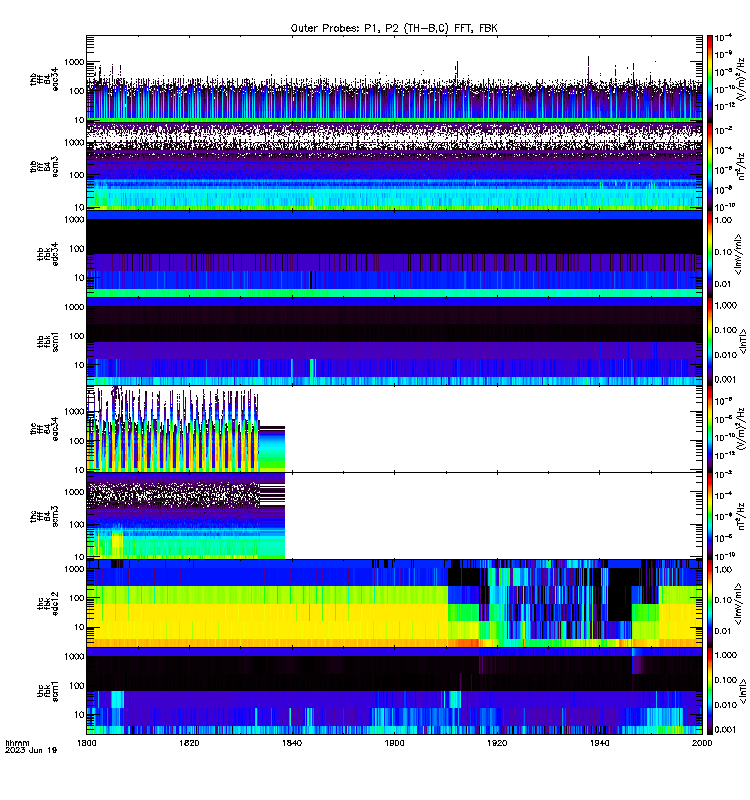This screenshot has height=800, width=750.
Task: Click the '1.00' value on thb edc34 colorbar
Action: pos(723,220)
